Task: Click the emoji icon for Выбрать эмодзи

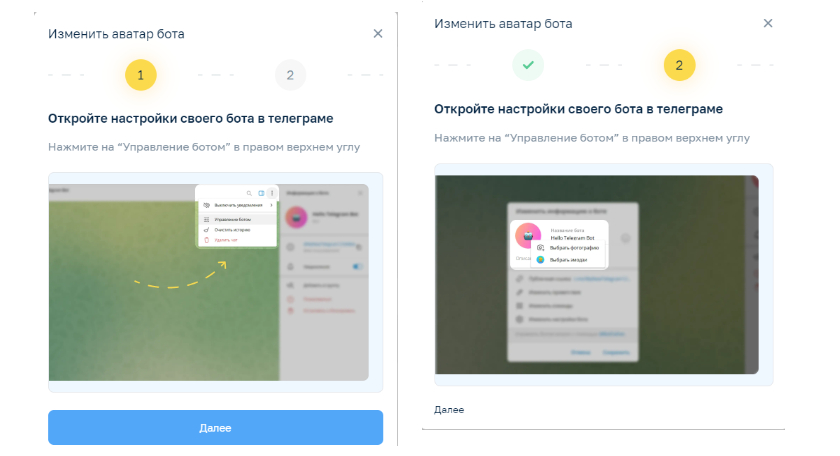Action: [541, 260]
